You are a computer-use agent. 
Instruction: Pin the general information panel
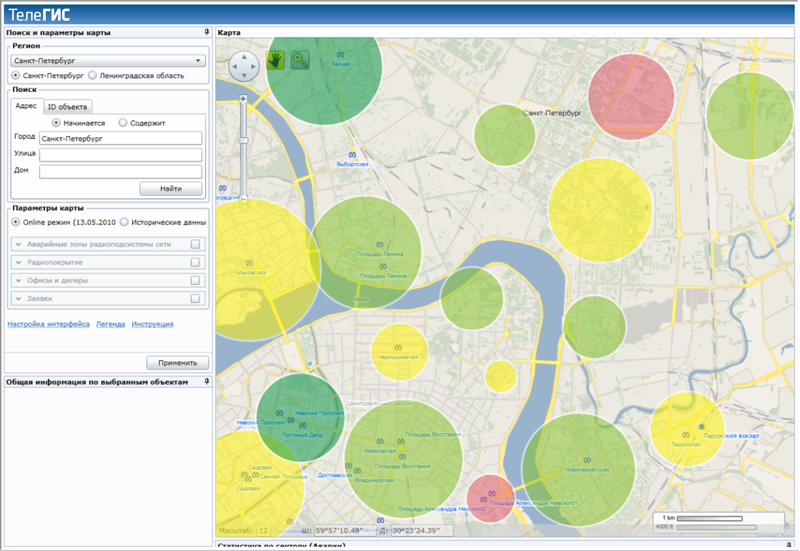point(206,381)
